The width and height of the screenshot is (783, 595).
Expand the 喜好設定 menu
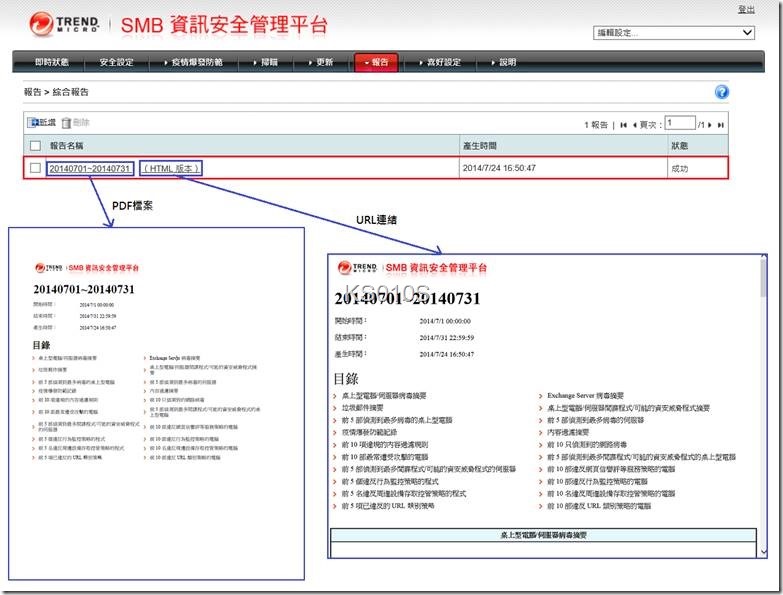pyautogui.click(x=439, y=62)
